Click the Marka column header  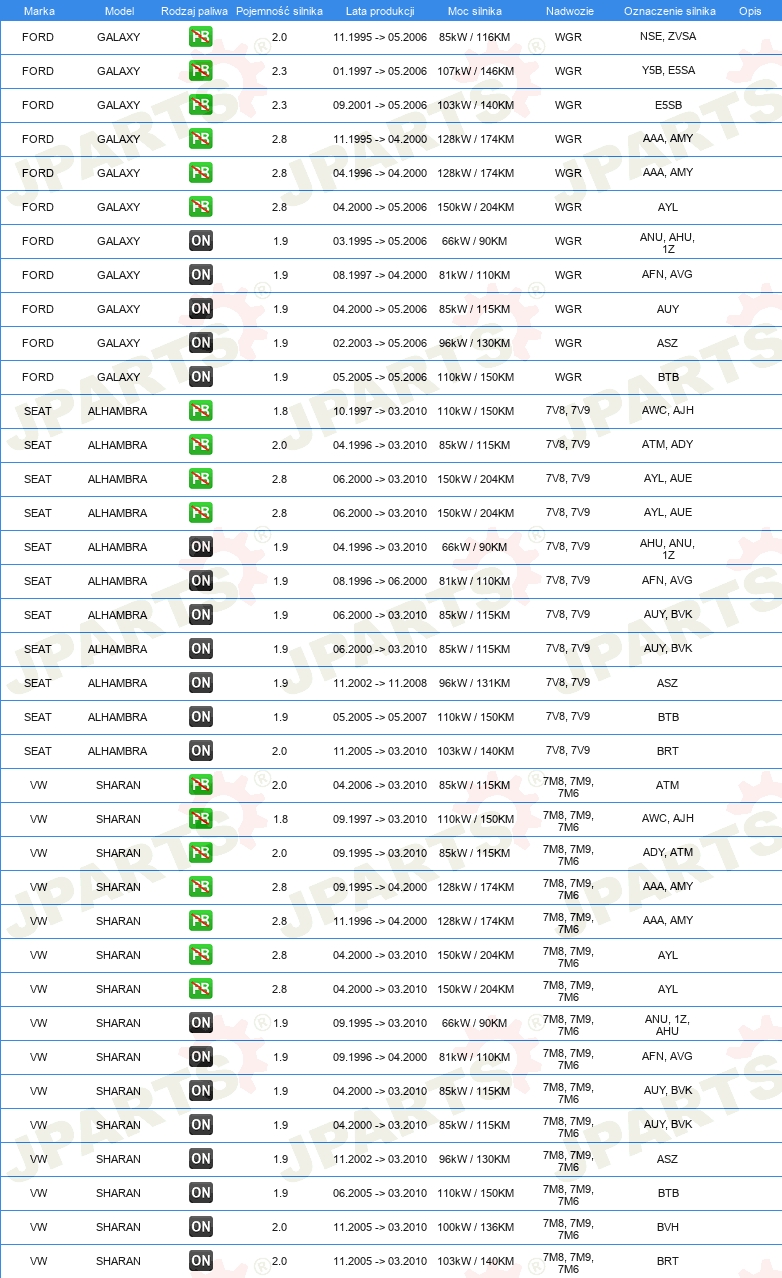[39, 11]
